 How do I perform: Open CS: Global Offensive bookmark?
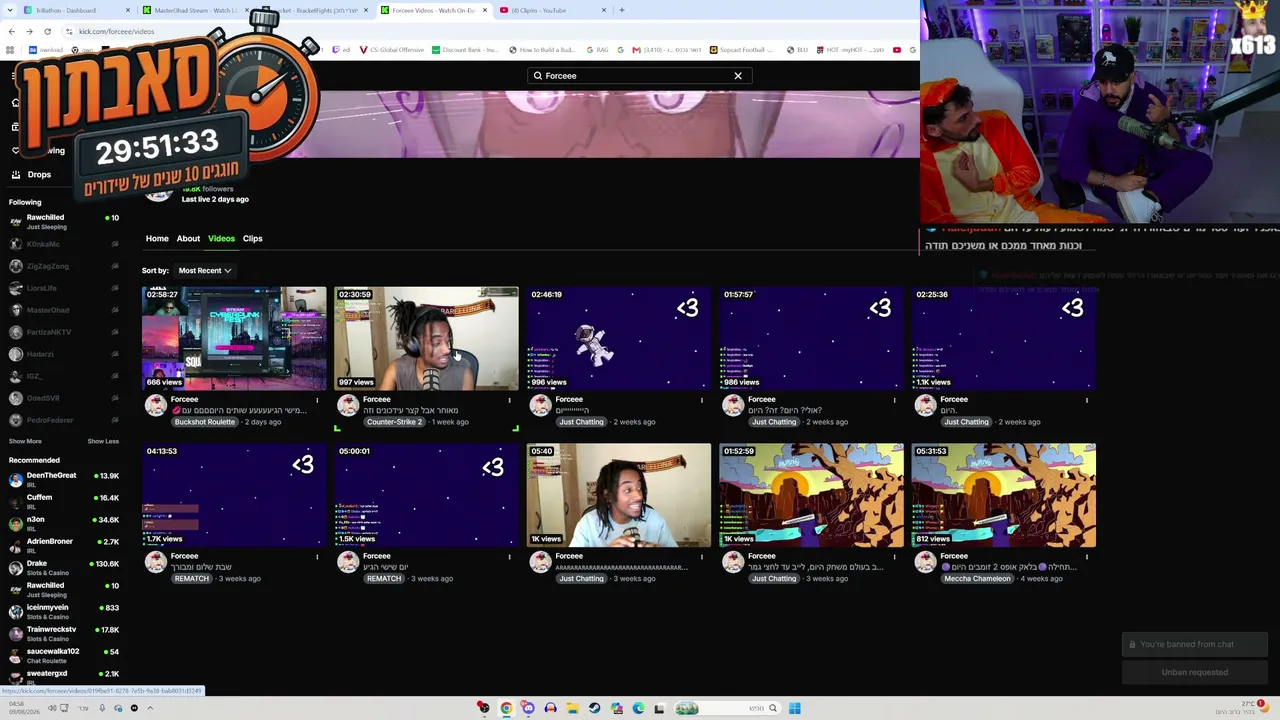tap(391, 50)
